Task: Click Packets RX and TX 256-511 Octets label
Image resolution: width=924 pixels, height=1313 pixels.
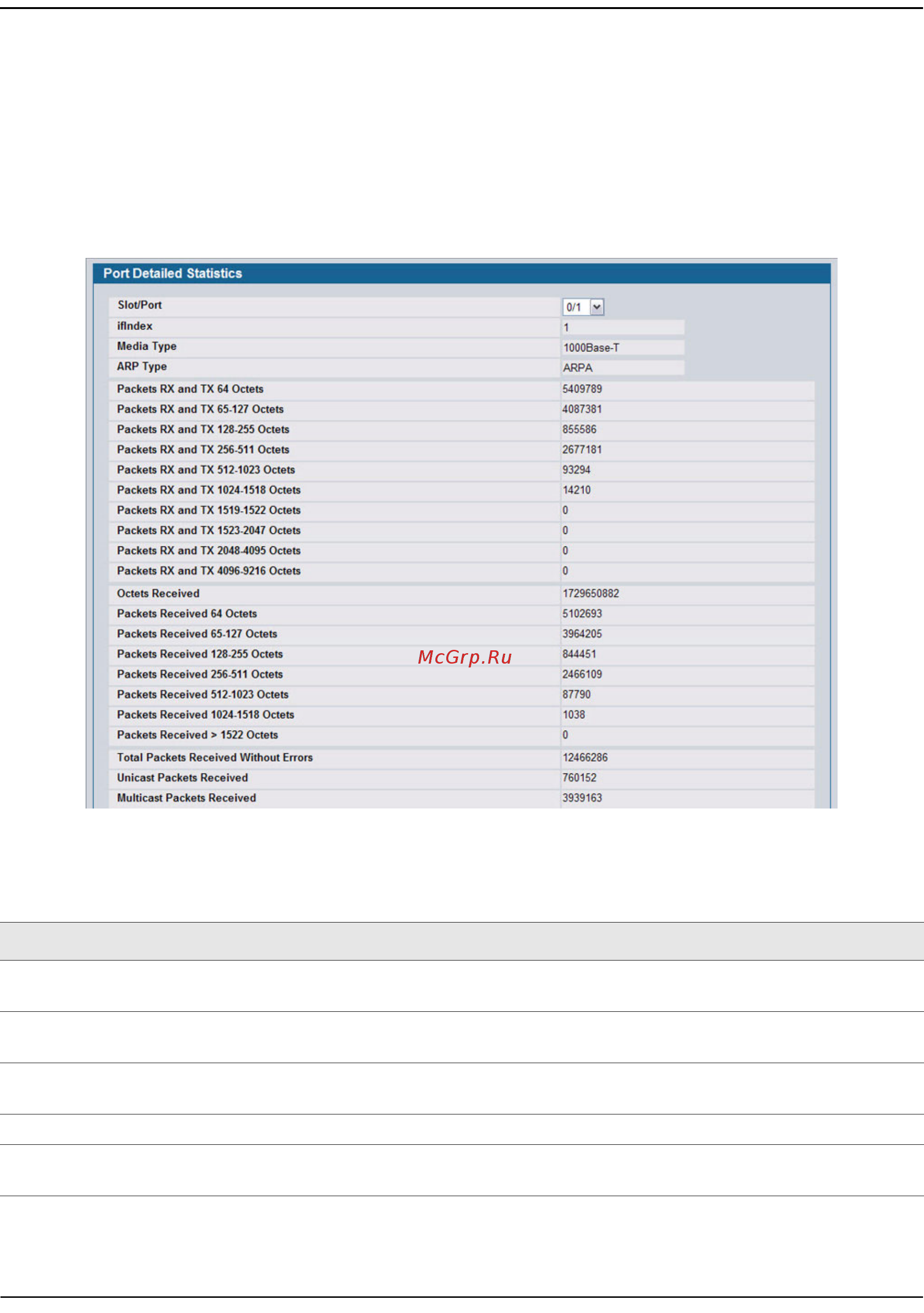Action: (x=203, y=449)
